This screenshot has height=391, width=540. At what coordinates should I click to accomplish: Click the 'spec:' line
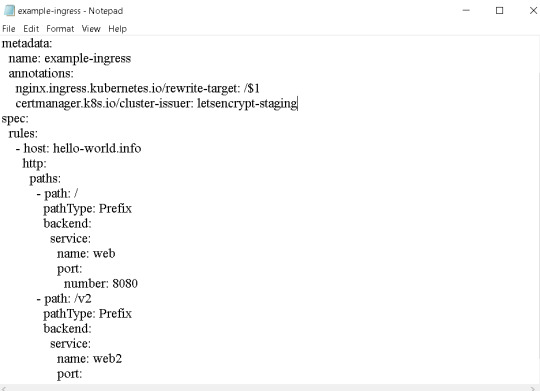(15, 119)
